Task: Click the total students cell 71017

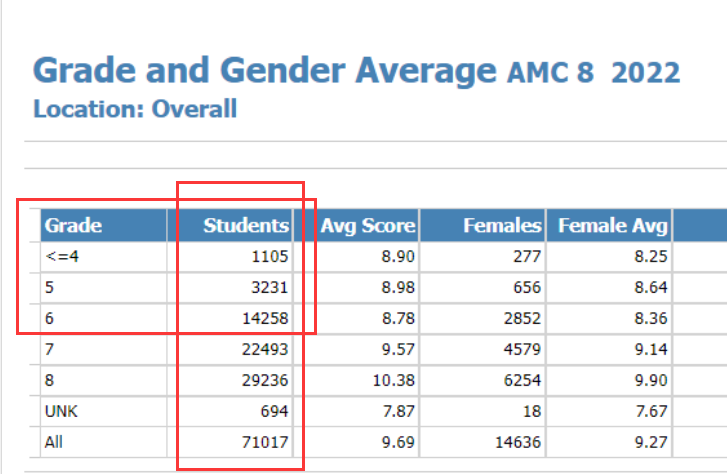Action: (x=264, y=441)
